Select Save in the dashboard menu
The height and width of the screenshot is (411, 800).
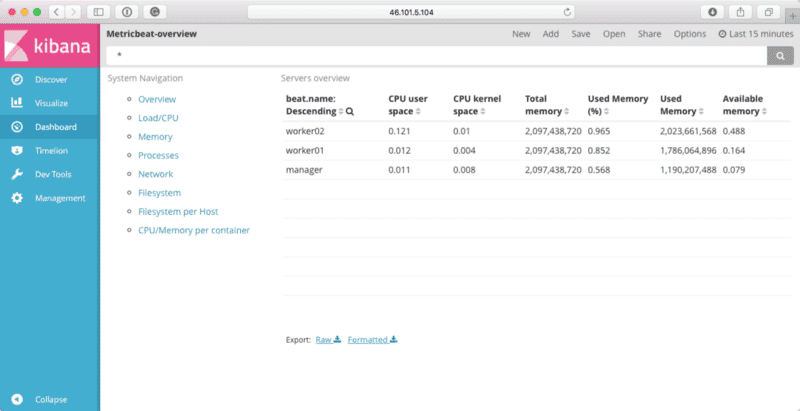click(x=580, y=34)
